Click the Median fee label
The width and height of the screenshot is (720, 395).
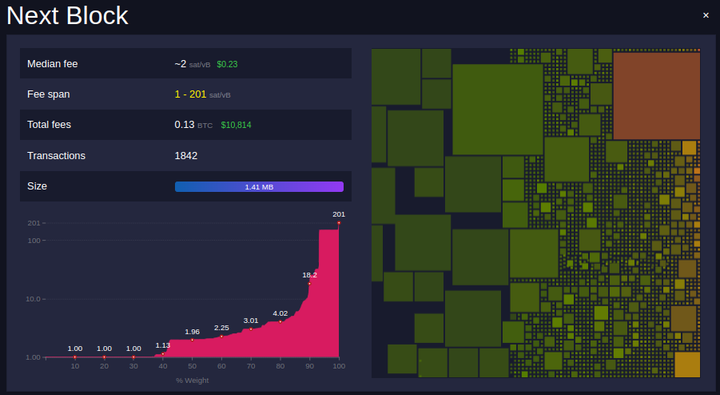point(52,64)
